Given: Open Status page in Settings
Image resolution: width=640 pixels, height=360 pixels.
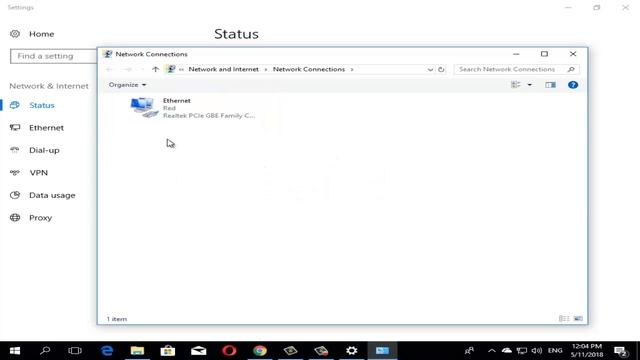Looking at the screenshot, I should click(32, 105).
